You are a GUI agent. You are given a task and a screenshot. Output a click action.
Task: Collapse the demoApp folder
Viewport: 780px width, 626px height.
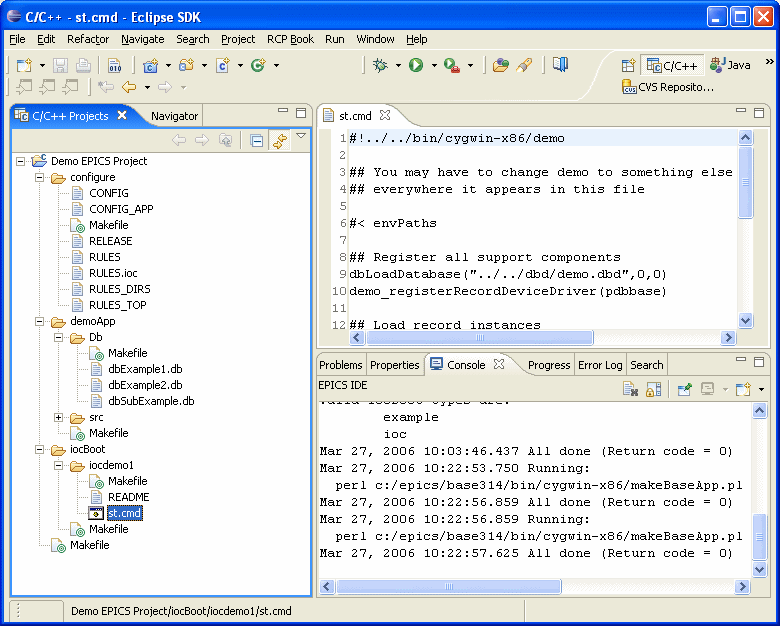click(39, 321)
